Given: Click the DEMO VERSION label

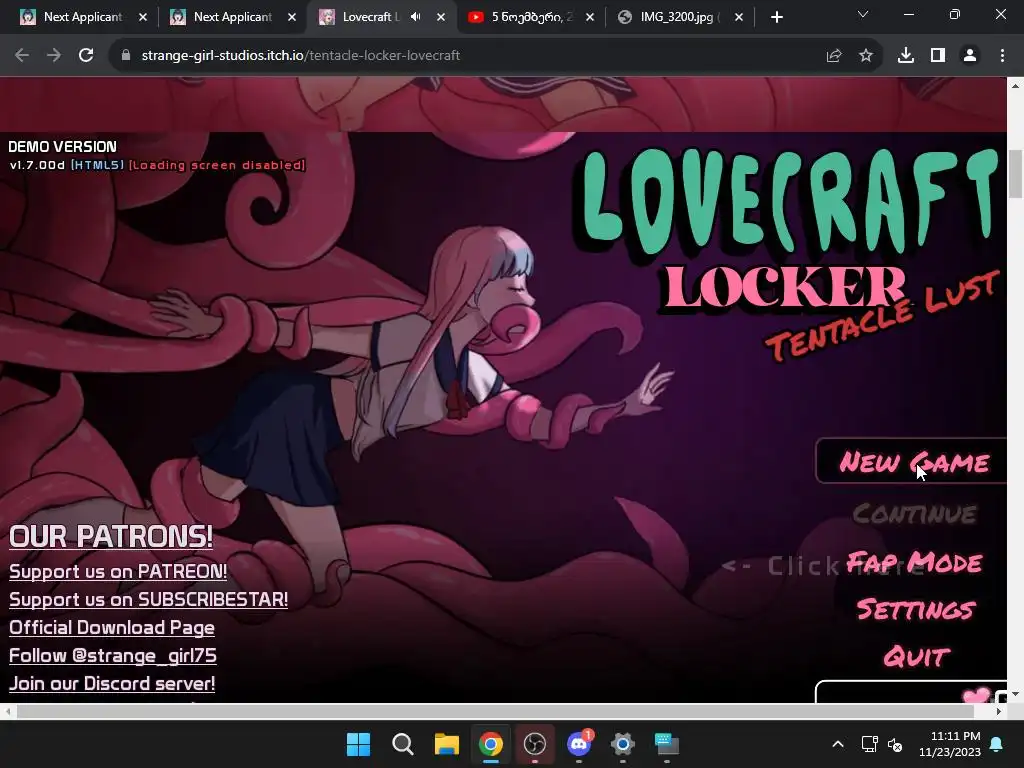Looking at the screenshot, I should [x=62, y=146].
